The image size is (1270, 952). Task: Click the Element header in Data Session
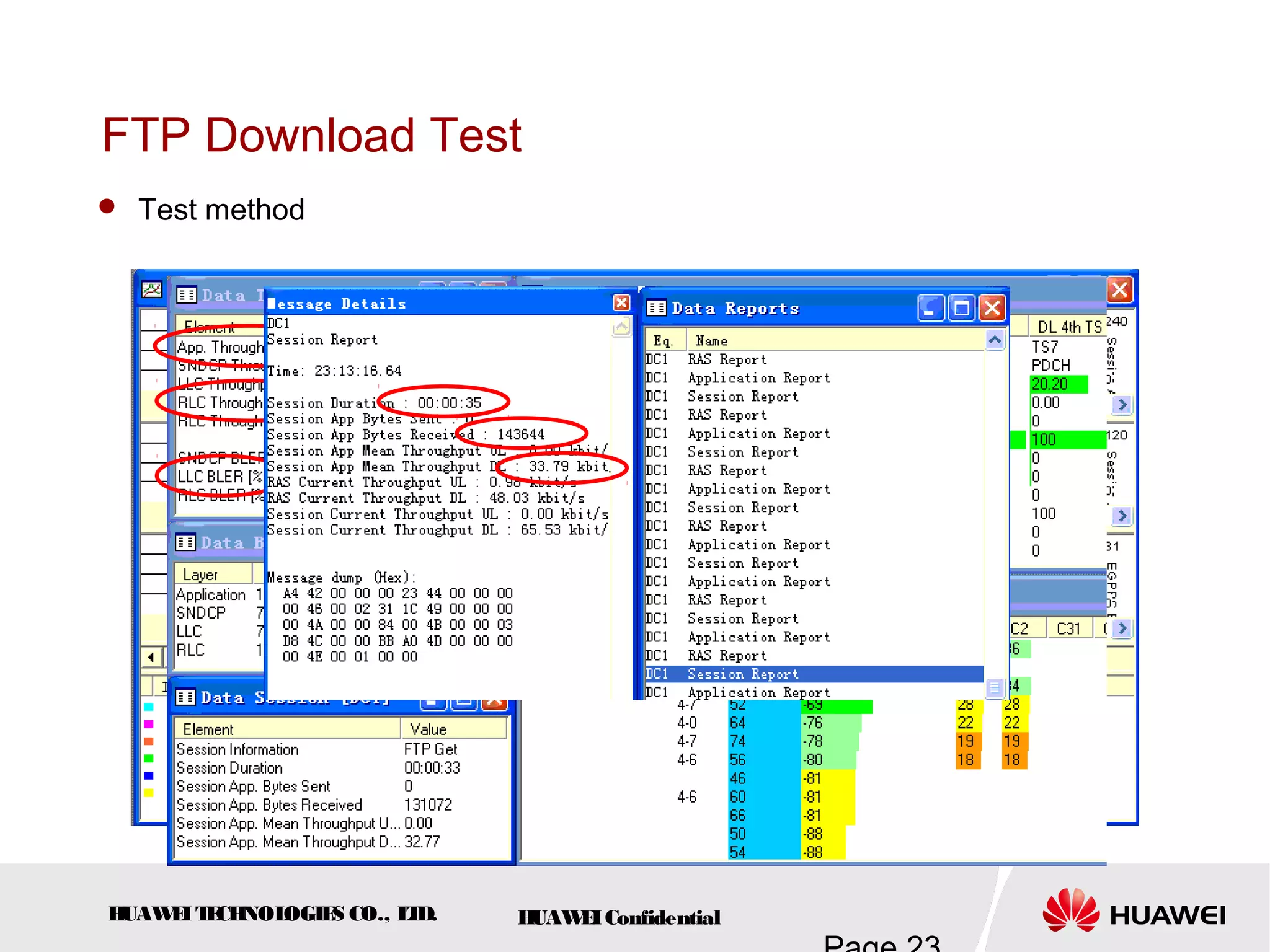point(288,729)
